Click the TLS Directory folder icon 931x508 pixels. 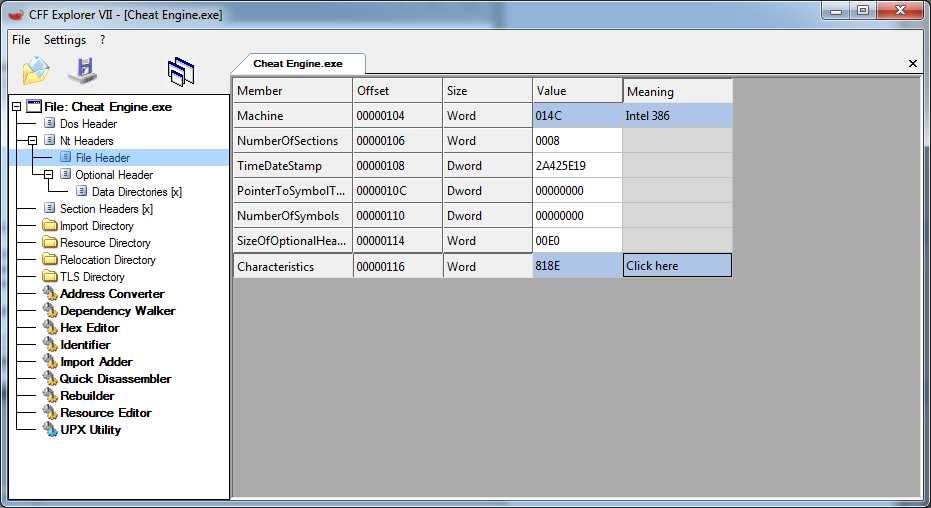tap(50, 277)
